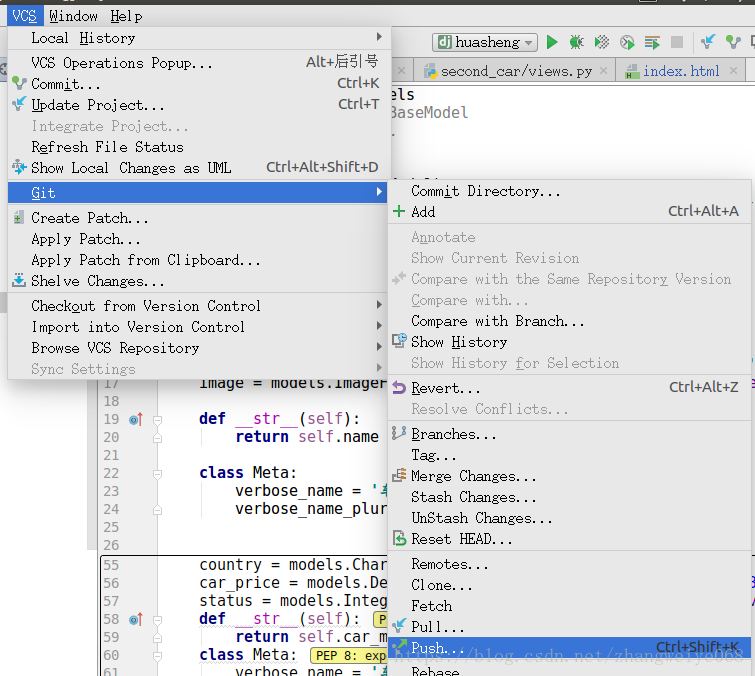755x676 pixels.
Task: Close the second_car/views.py tab
Action: coord(603,71)
